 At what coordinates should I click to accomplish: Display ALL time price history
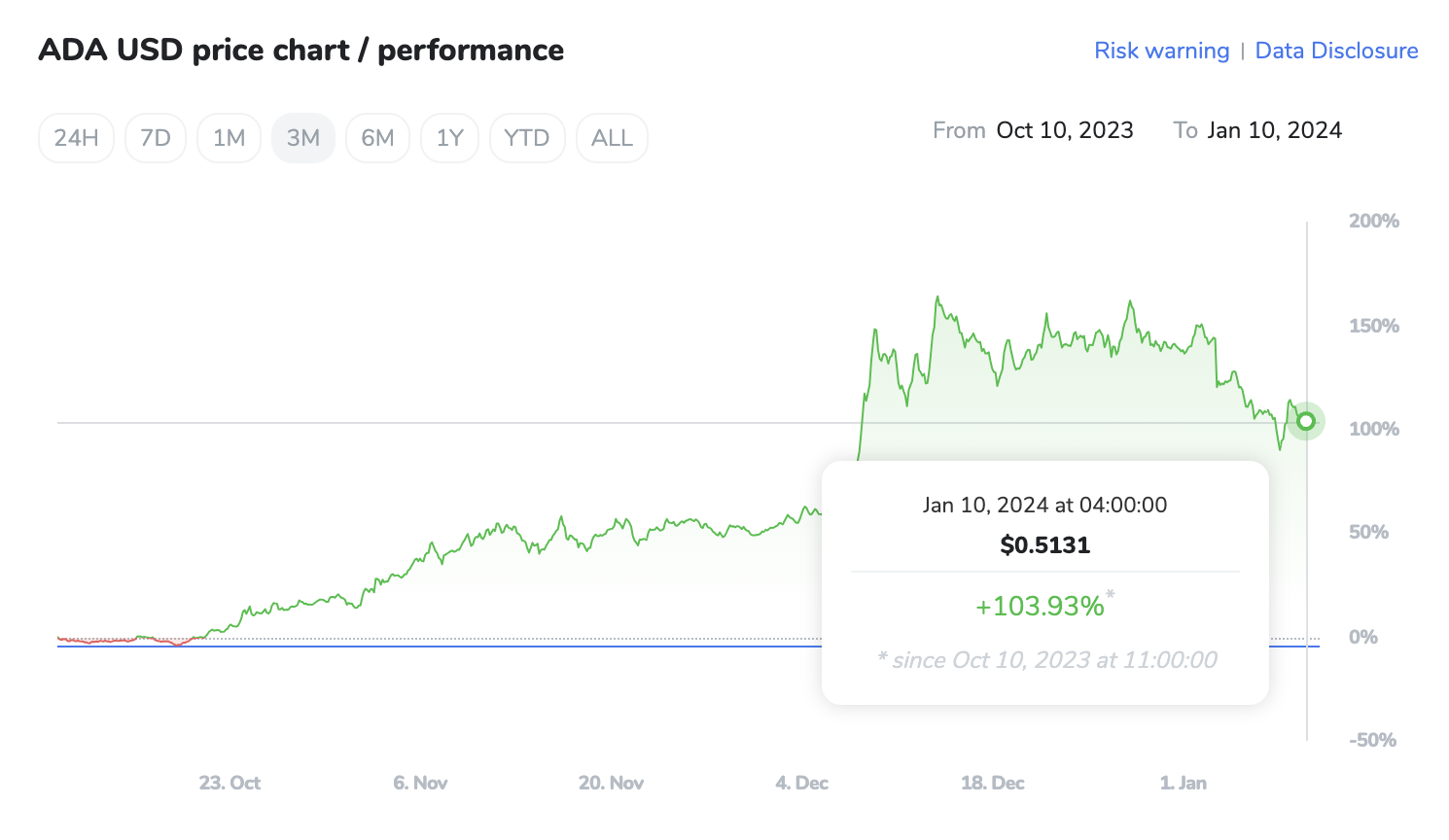612,138
